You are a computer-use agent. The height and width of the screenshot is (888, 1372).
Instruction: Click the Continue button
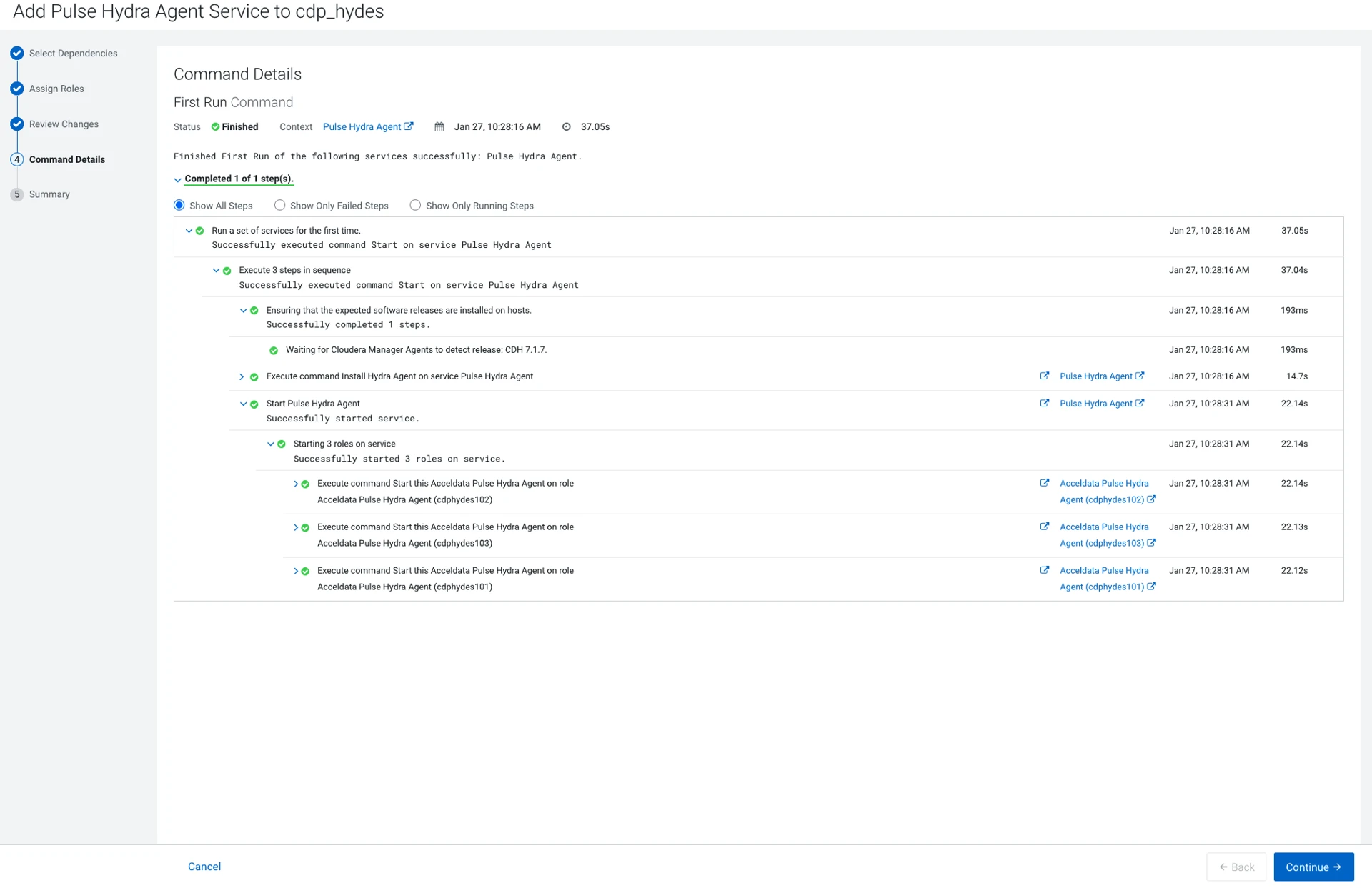click(1313, 867)
